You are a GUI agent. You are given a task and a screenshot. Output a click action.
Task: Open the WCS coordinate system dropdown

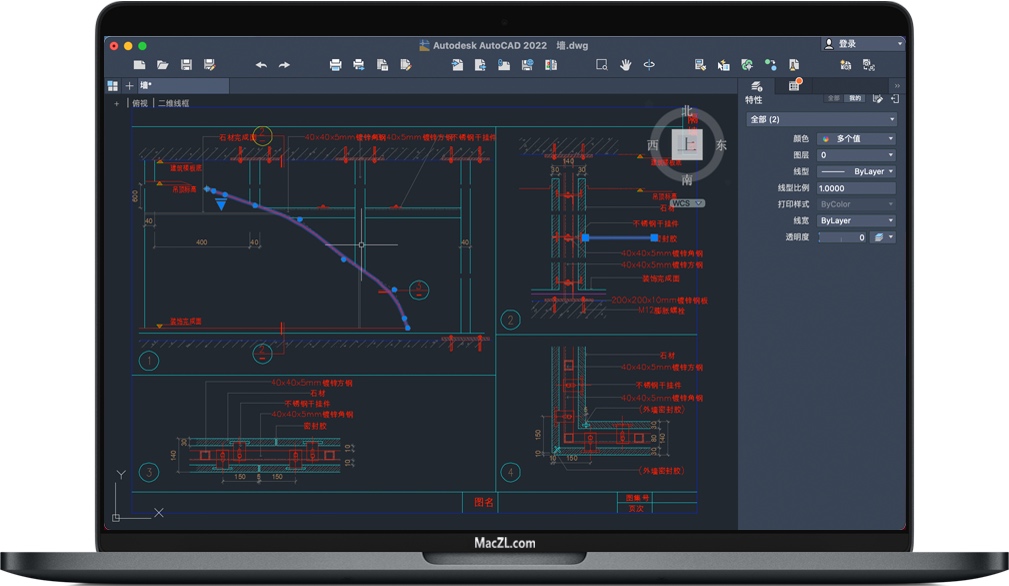point(687,203)
